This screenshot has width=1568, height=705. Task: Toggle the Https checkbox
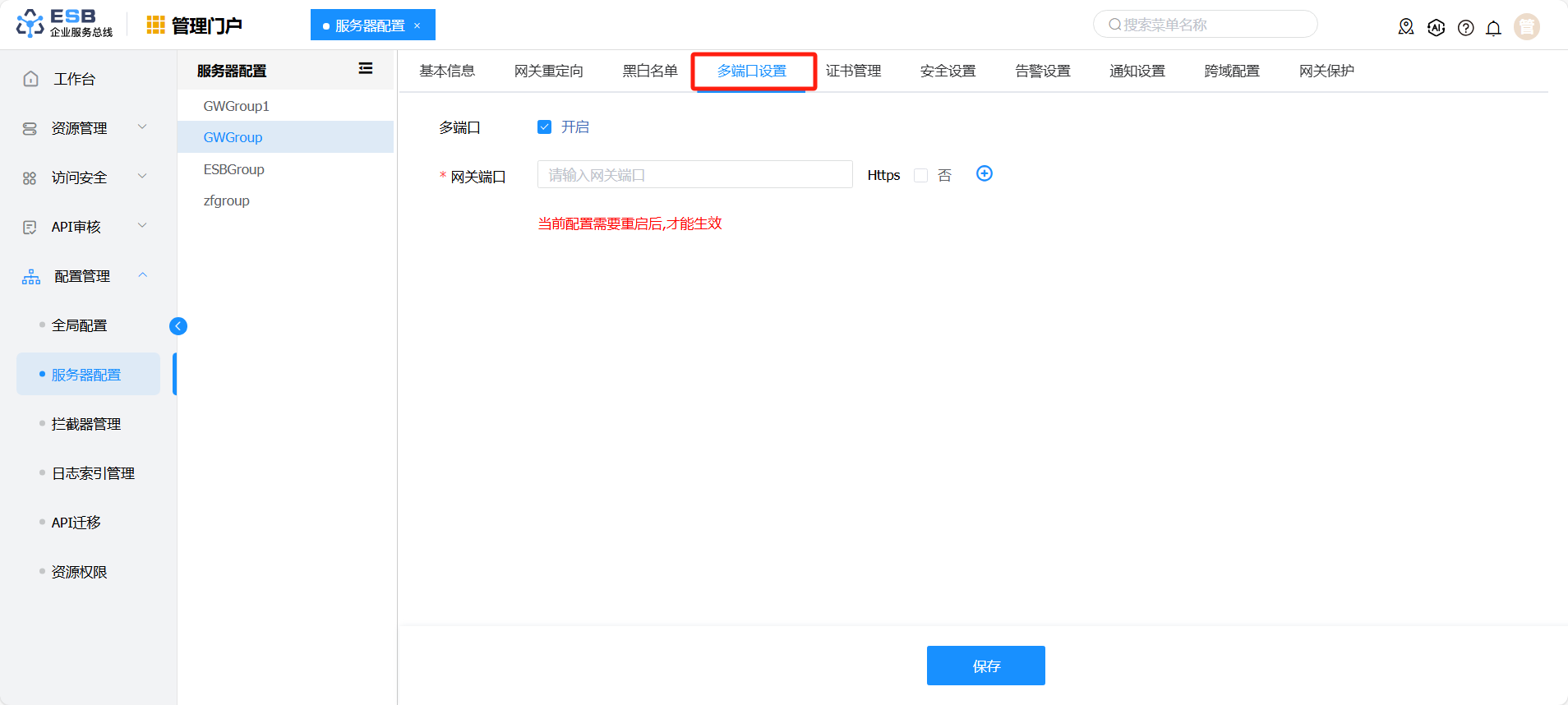pyautogui.click(x=920, y=176)
